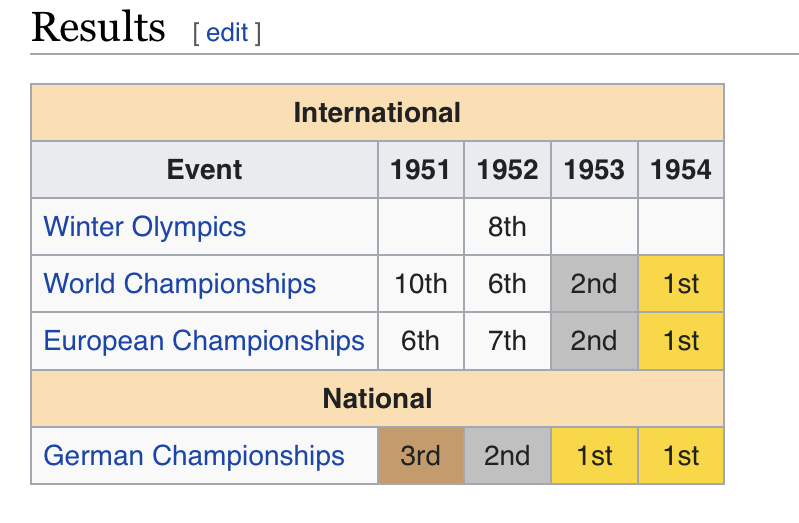Click the 10th World Championships cell
The width and height of the screenshot is (799, 523).
421,283
